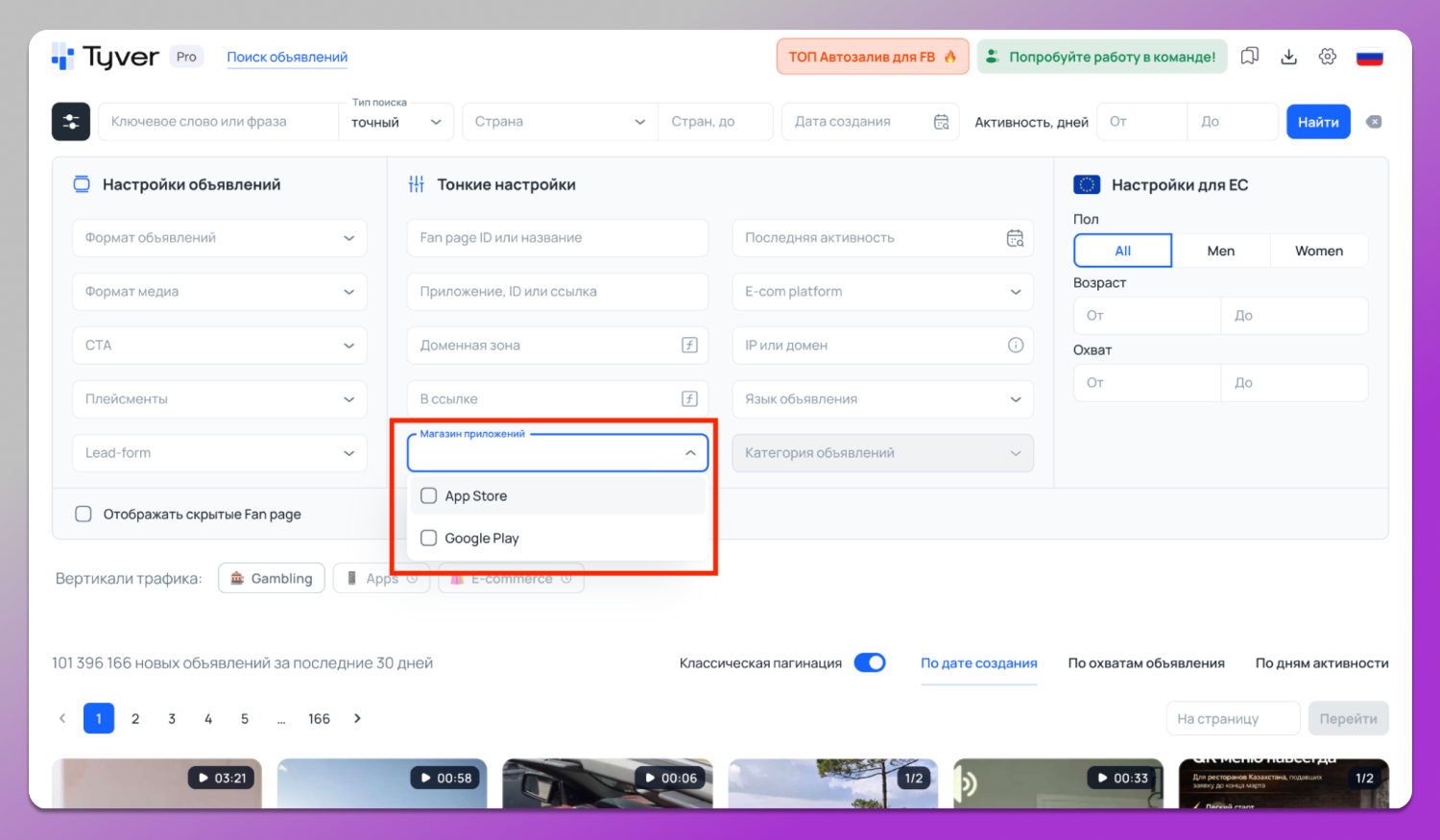Check the App Store checkbox

click(x=428, y=495)
